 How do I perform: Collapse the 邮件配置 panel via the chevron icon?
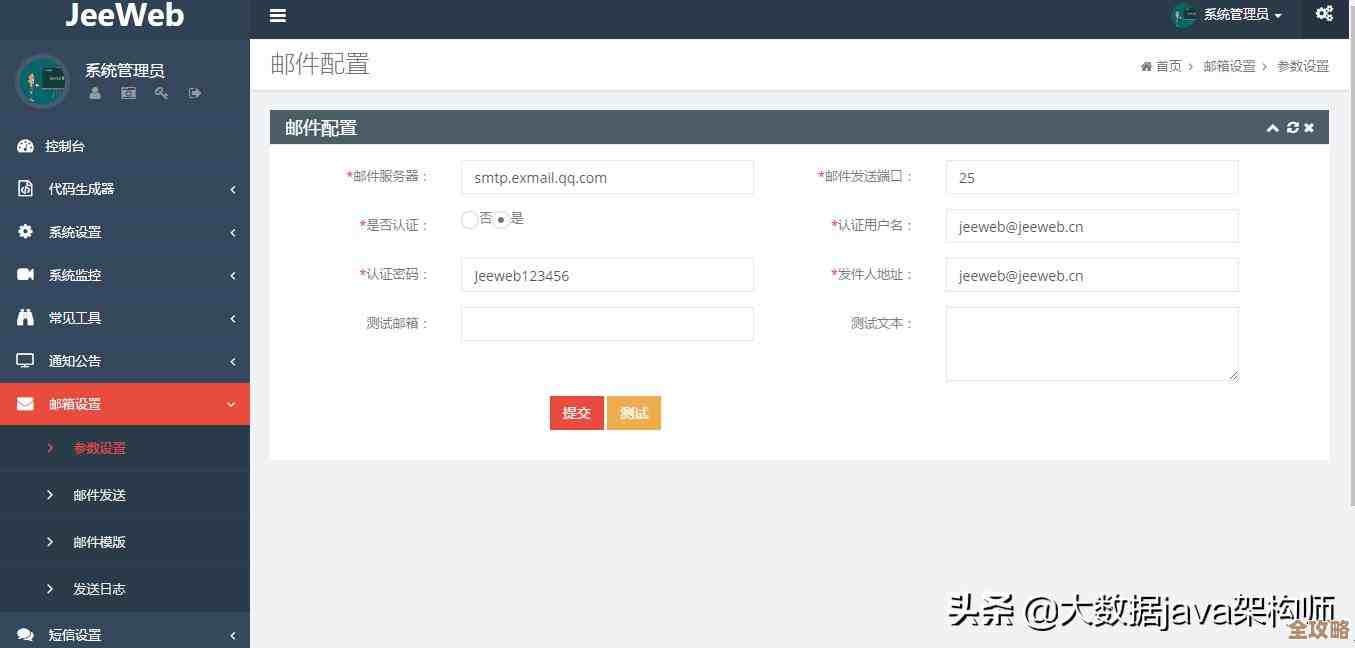point(1272,128)
